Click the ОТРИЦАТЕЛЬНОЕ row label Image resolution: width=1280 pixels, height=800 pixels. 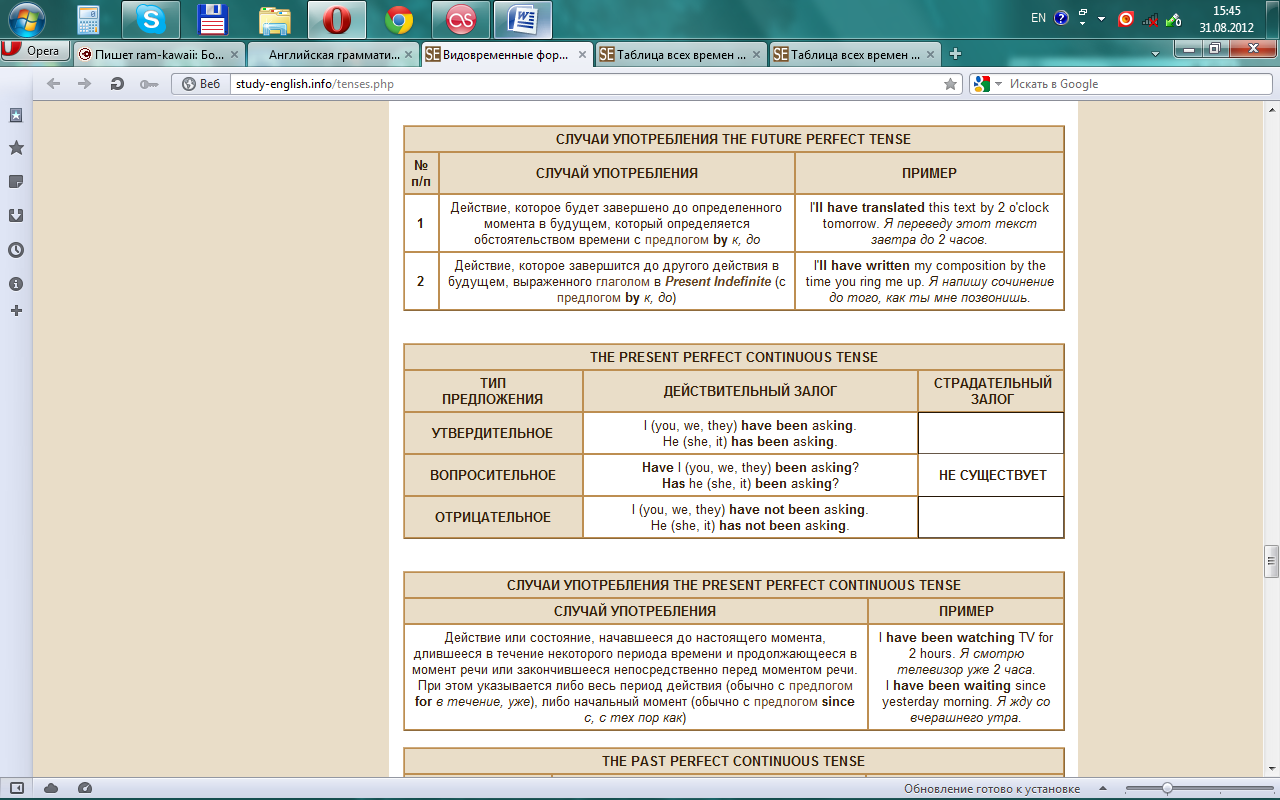pyautogui.click(x=492, y=517)
